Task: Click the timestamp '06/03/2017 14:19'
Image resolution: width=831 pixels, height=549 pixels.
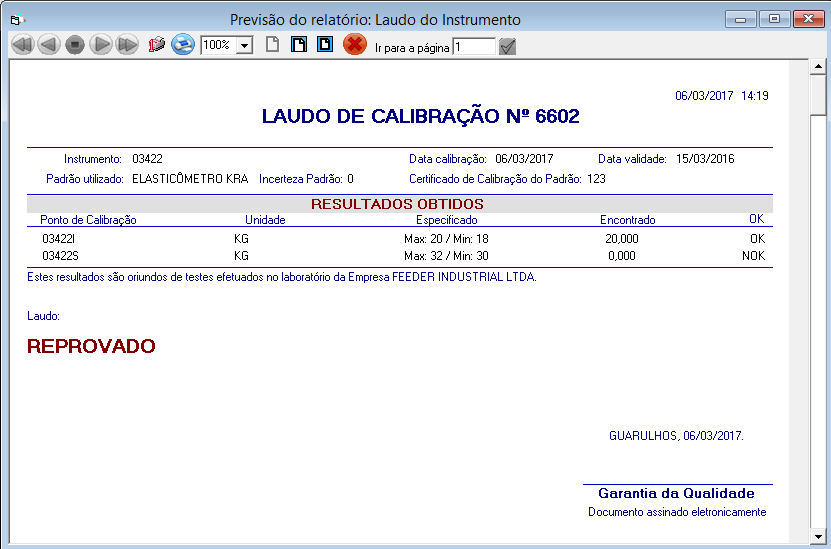Action: 722,96
